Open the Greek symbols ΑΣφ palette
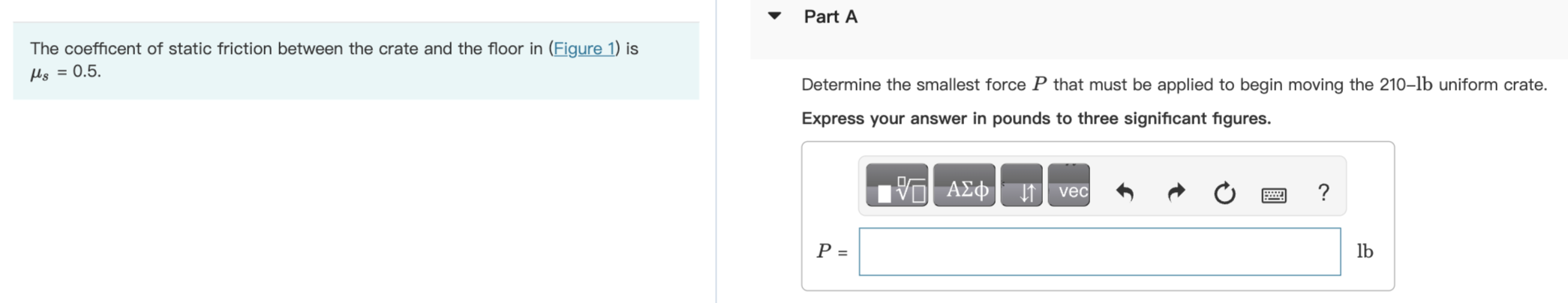 (965, 185)
